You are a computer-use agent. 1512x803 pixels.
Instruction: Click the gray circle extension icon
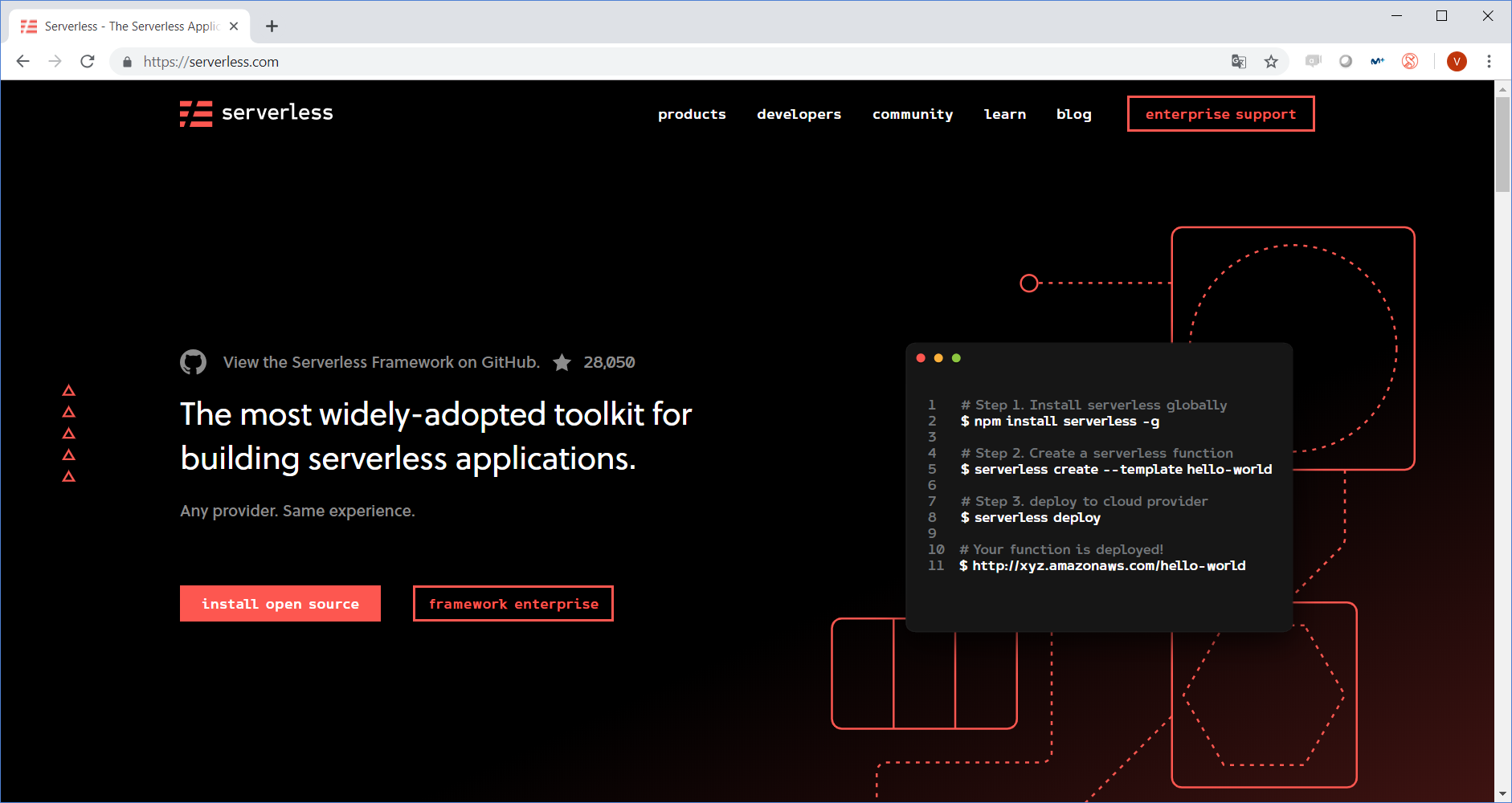(1346, 61)
